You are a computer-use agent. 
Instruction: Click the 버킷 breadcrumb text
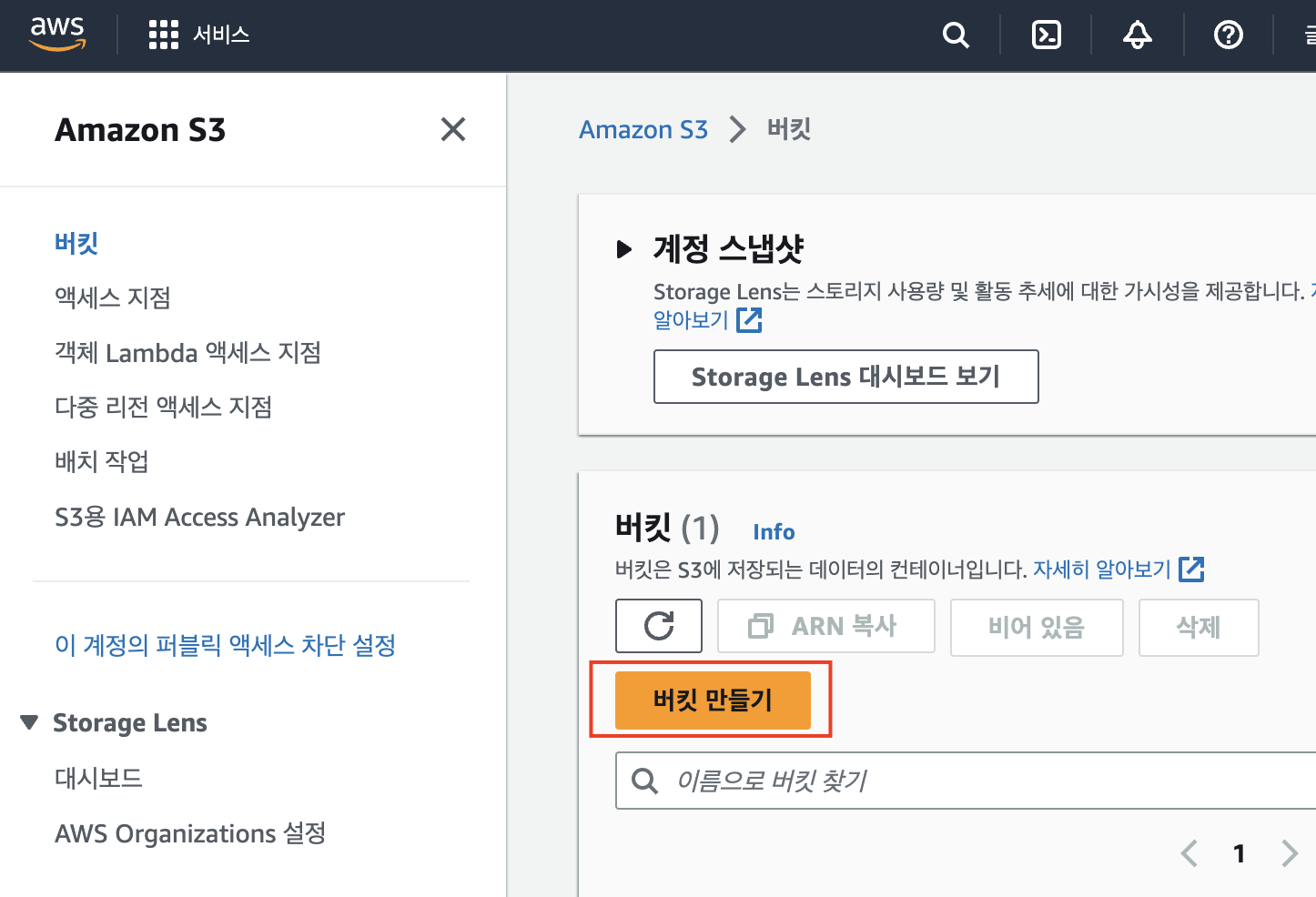789,129
